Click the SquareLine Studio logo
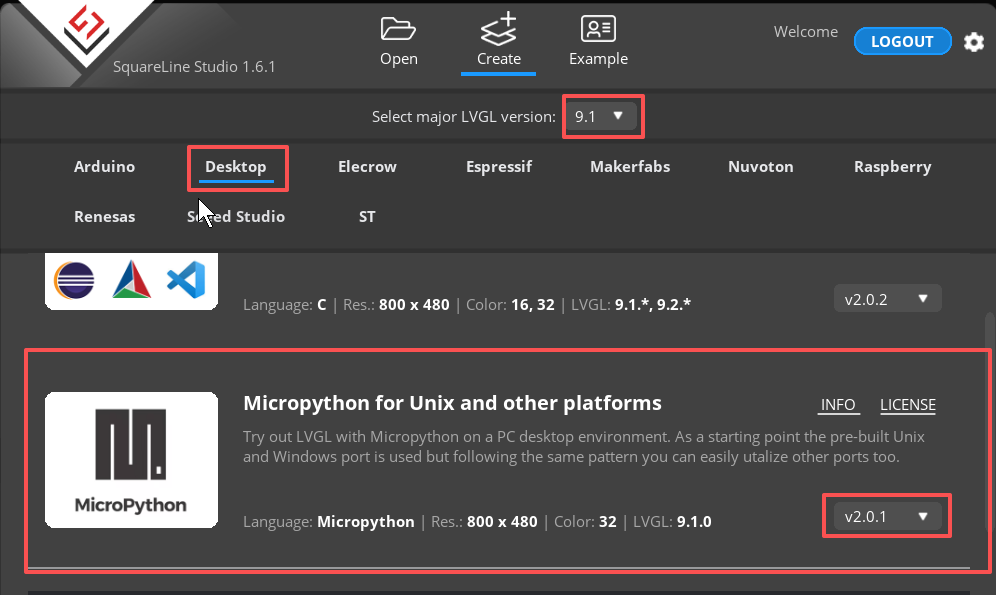Image resolution: width=996 pixels, height=595 pixels. point(87,28)
